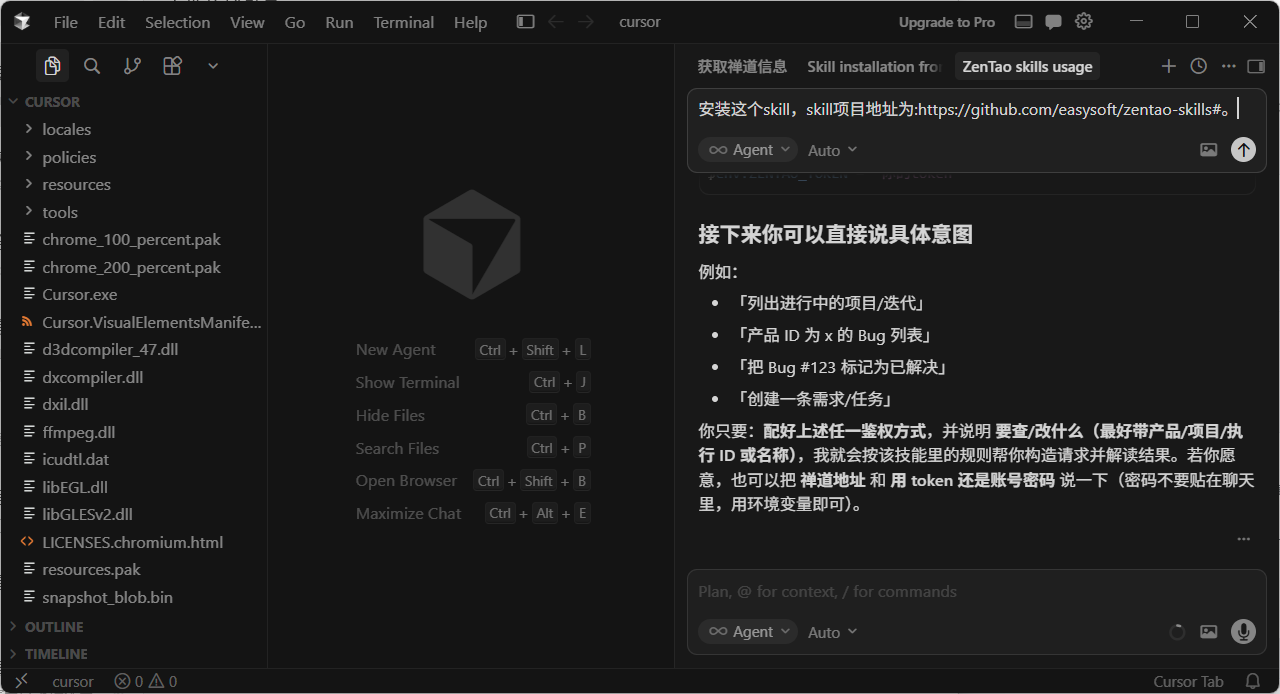Open the settings gear icon

point(1084,22)
